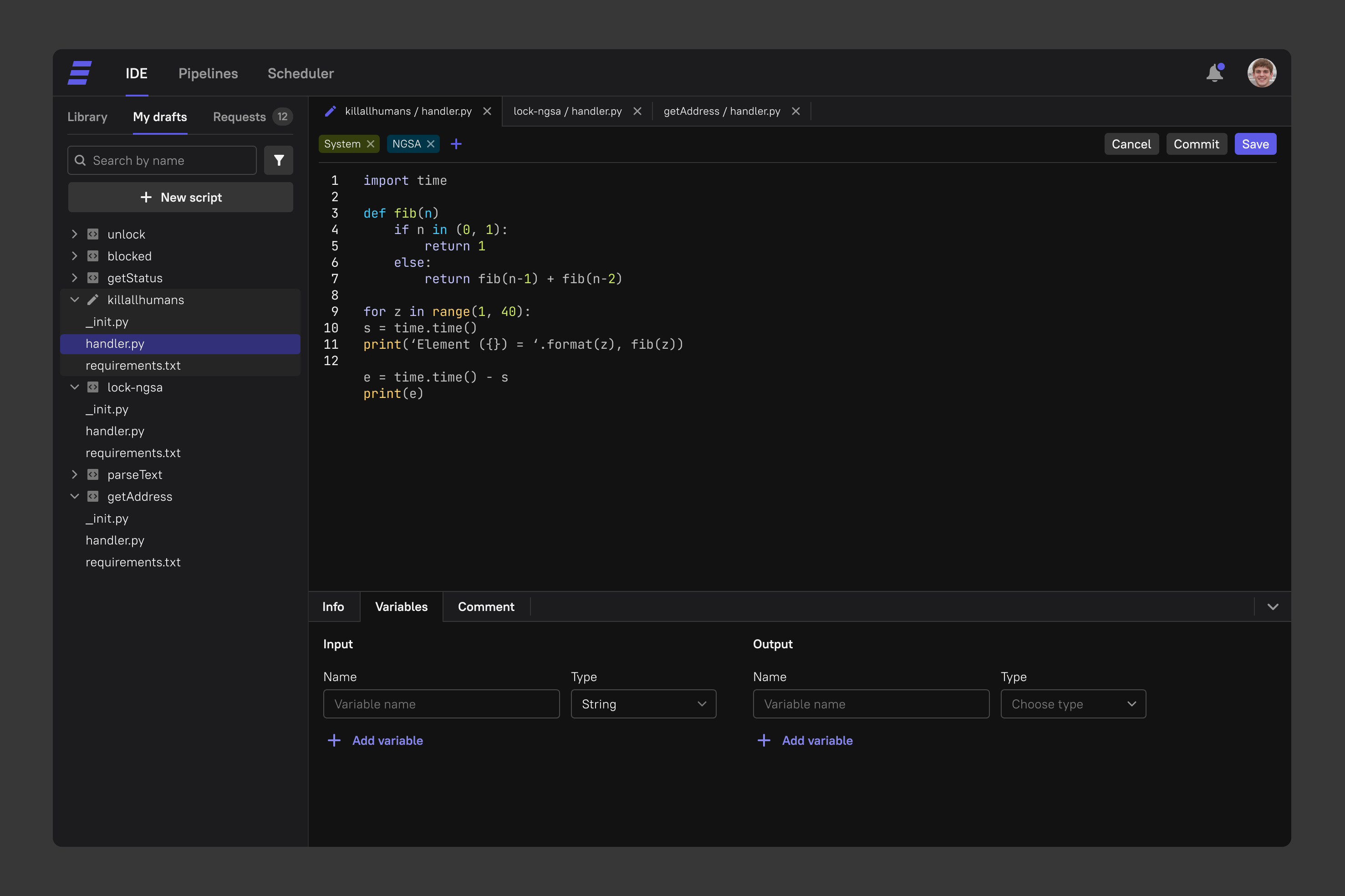The height and width of the screenshot is (896, 1345).
Task: Close the lock-ngsa / handler.py tab
Action: pyautogui.click(x=637, y=112)
